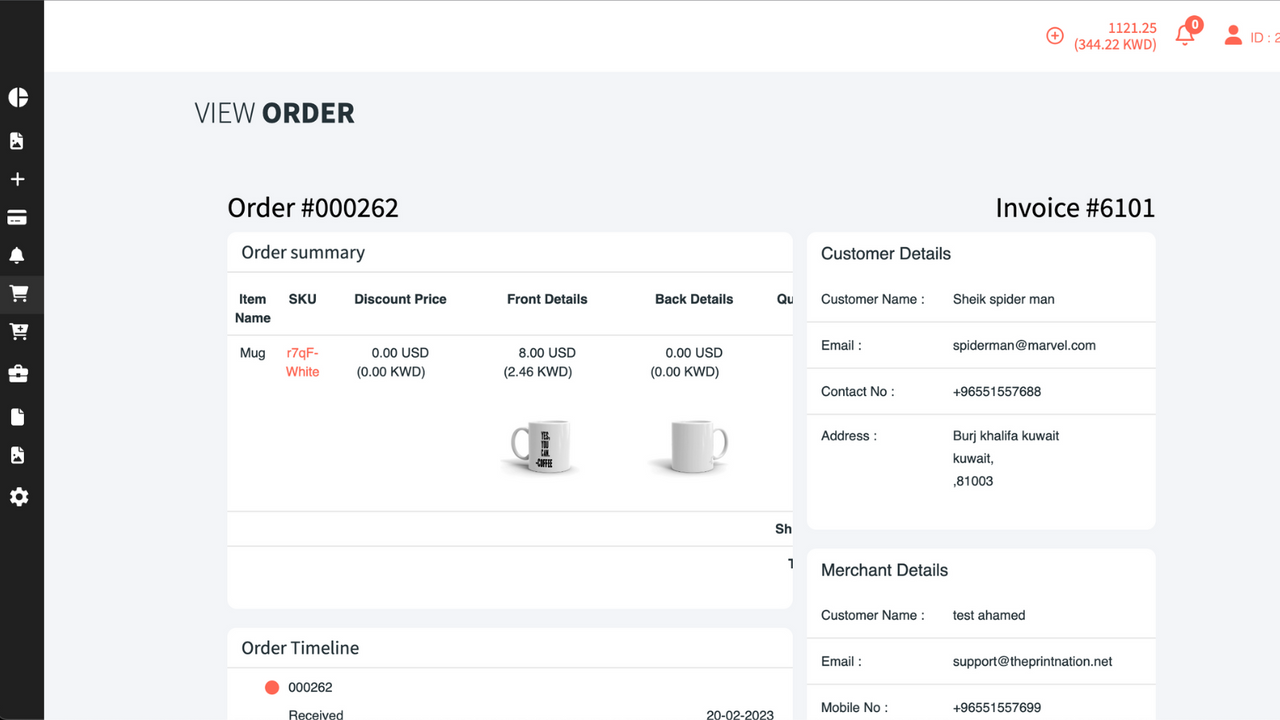Open the user profile icon top right

tap(1233, 35)
